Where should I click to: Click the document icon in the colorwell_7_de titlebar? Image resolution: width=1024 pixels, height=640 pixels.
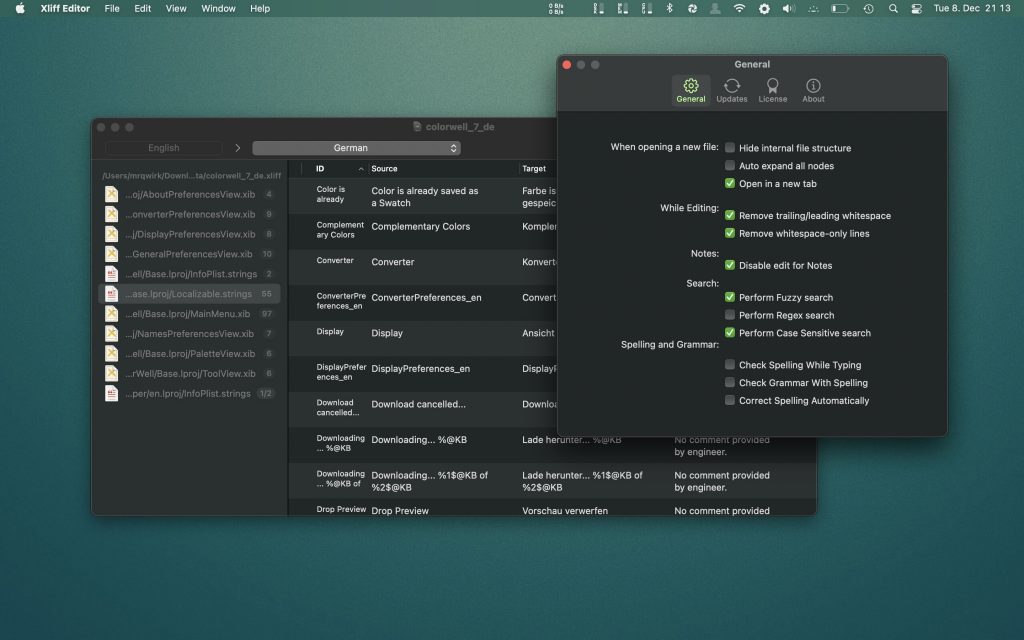[416, 126]
